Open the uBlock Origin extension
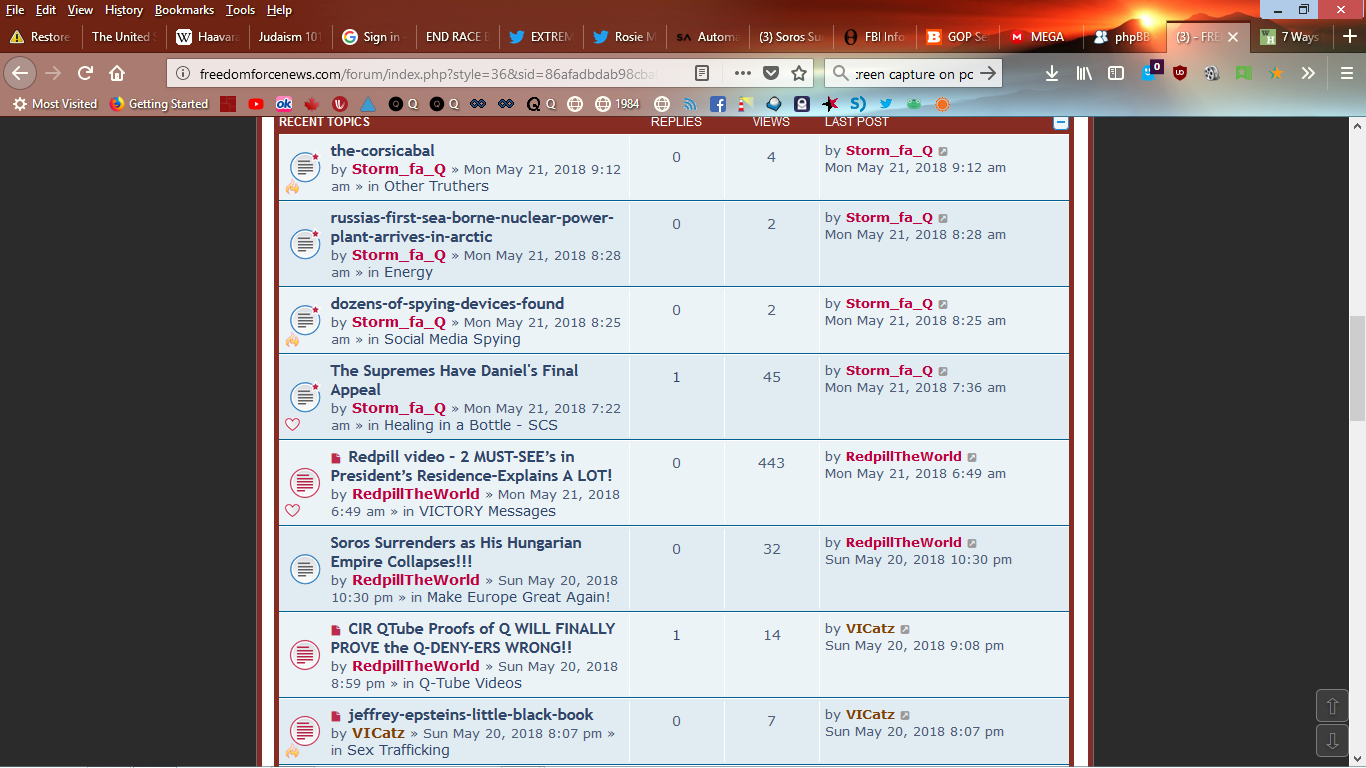 click(1180, 73)
